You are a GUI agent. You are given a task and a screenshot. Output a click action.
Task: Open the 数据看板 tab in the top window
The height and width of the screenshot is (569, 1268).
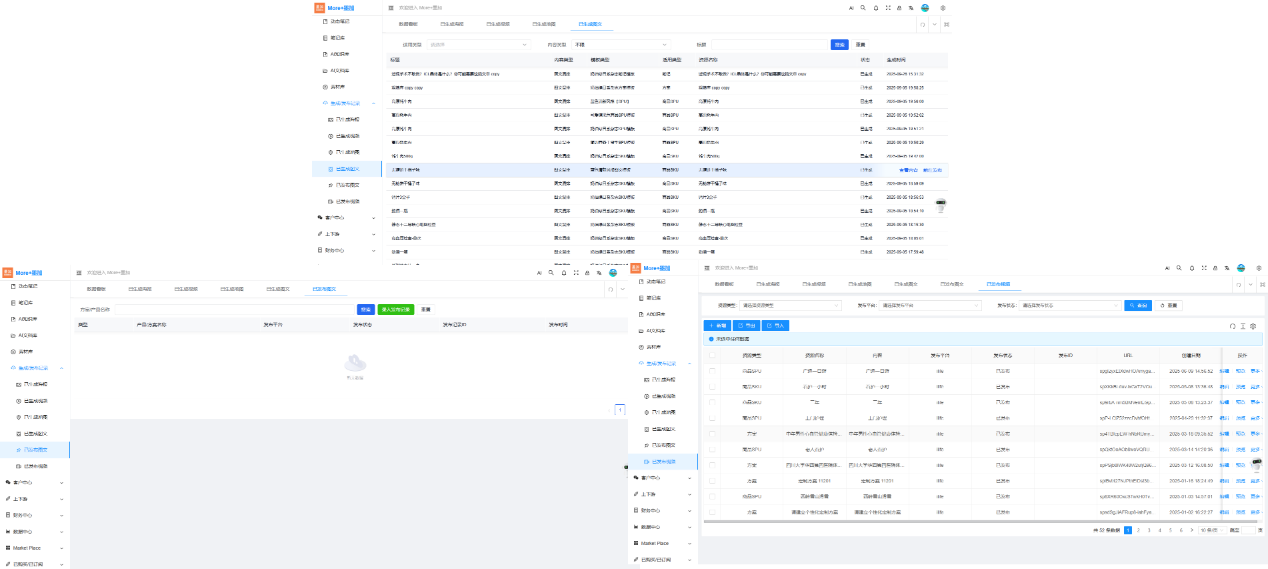click(407, 23)
